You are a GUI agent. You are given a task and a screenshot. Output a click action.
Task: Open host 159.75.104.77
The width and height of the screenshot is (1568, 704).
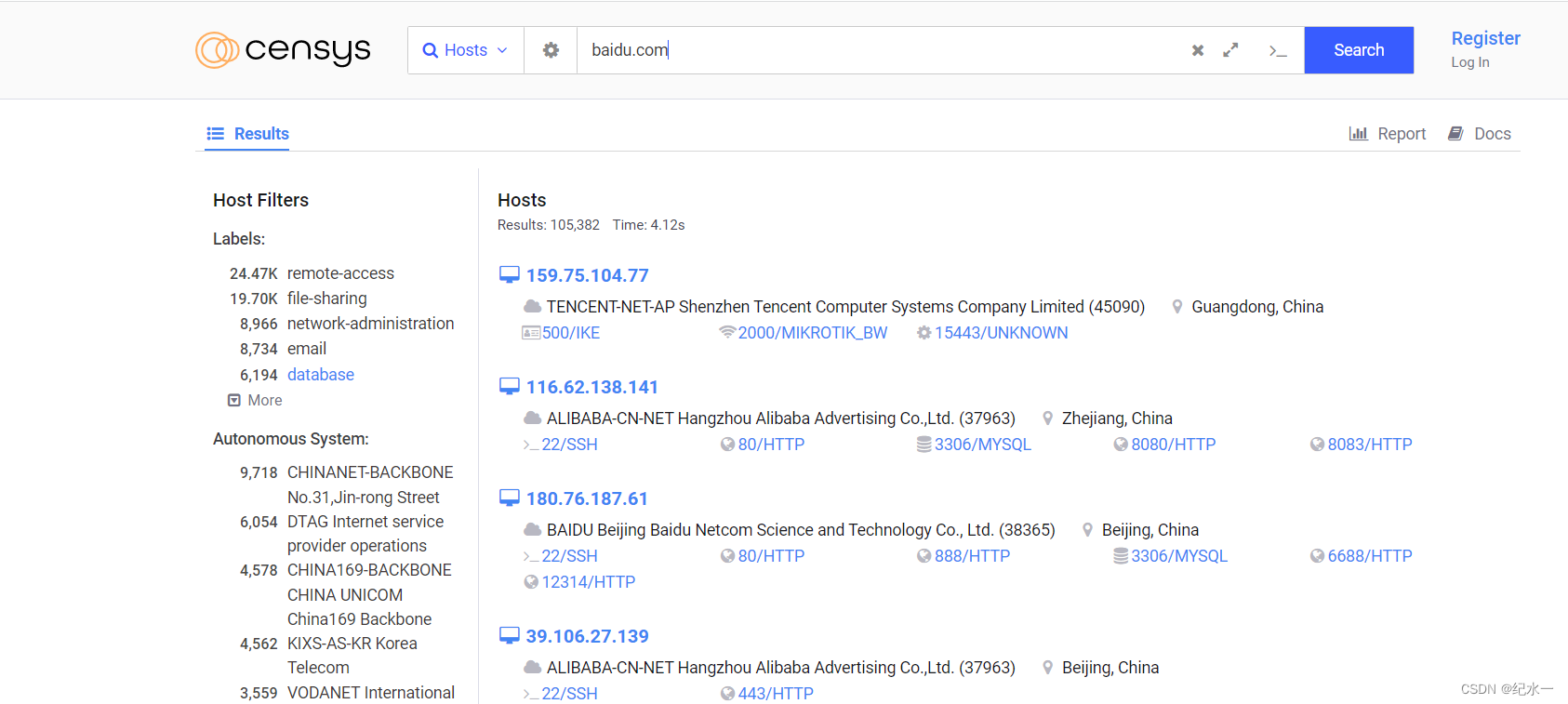587,275
